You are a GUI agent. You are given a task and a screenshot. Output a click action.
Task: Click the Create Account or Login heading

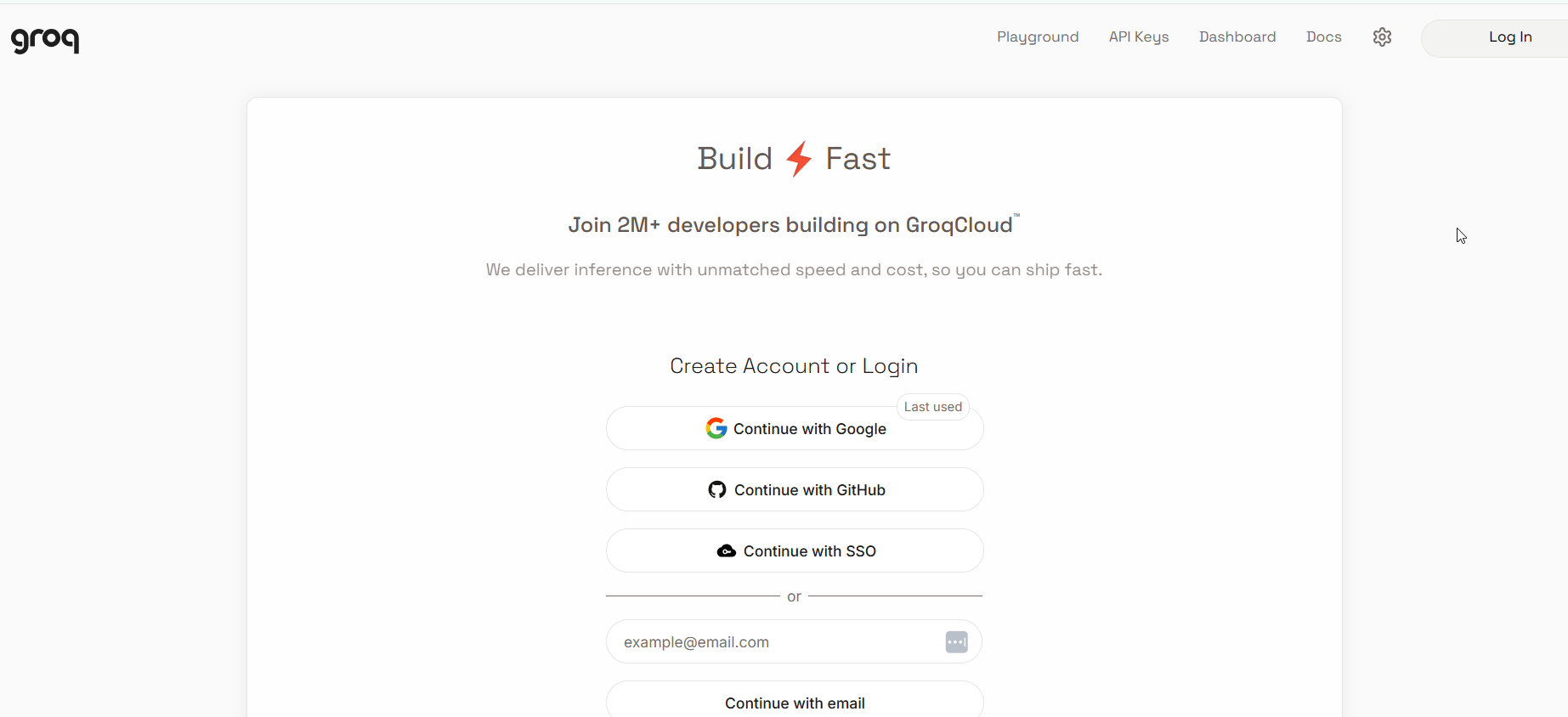[794, 366]
